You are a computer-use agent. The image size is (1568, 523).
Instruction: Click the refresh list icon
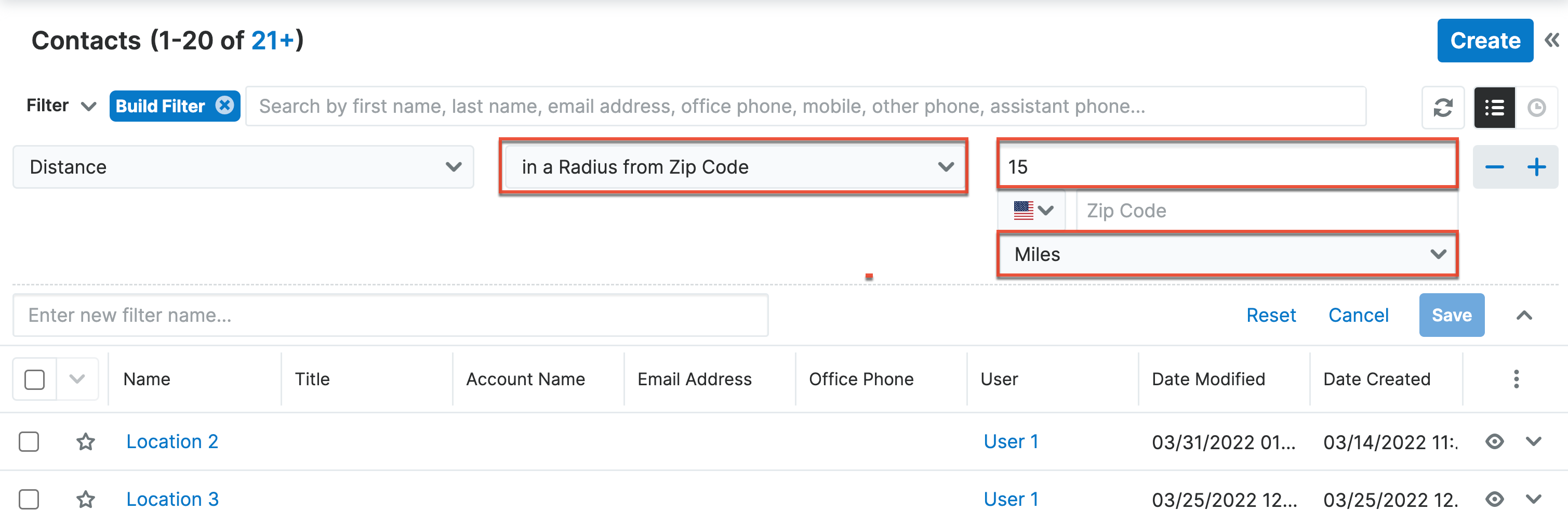(x=1443, y=108)
